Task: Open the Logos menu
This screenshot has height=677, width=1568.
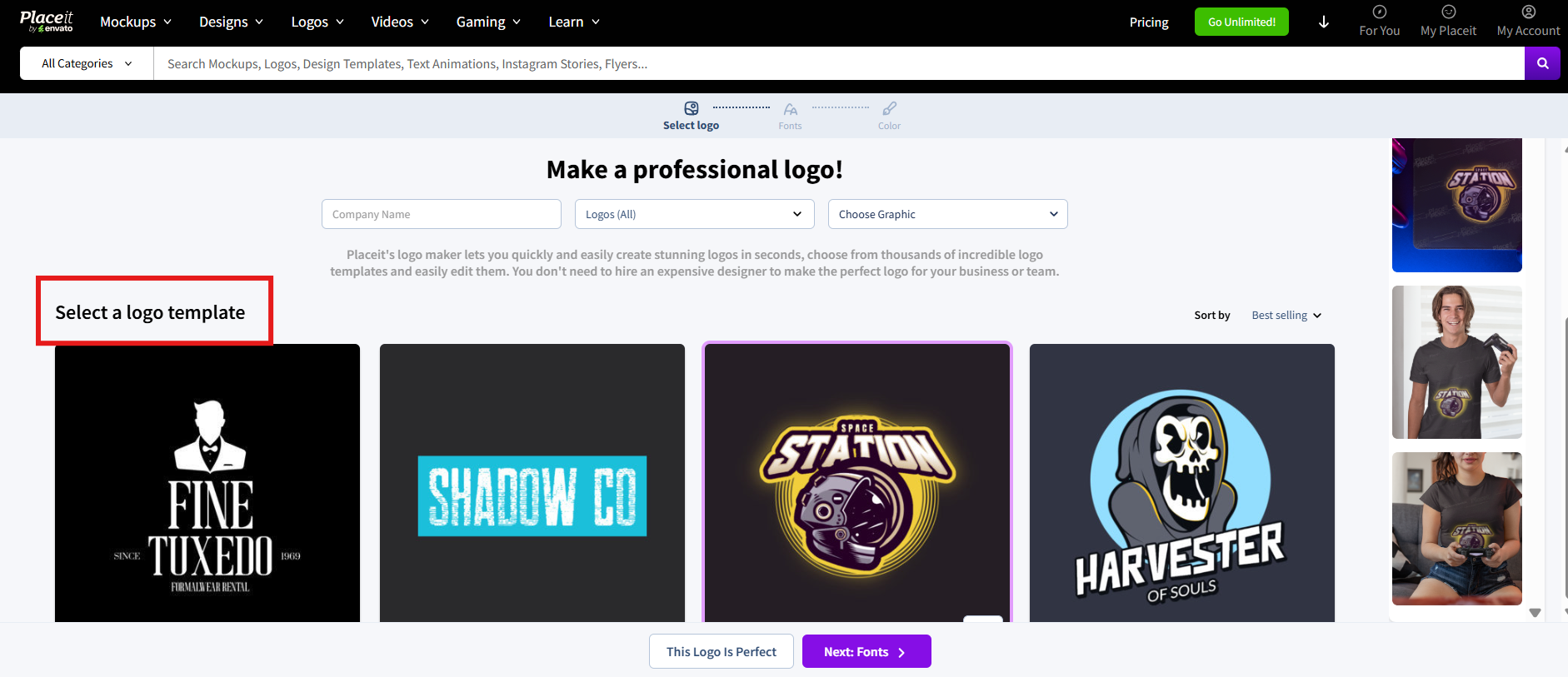Action: pyautogui.click(x=317, y=22)
